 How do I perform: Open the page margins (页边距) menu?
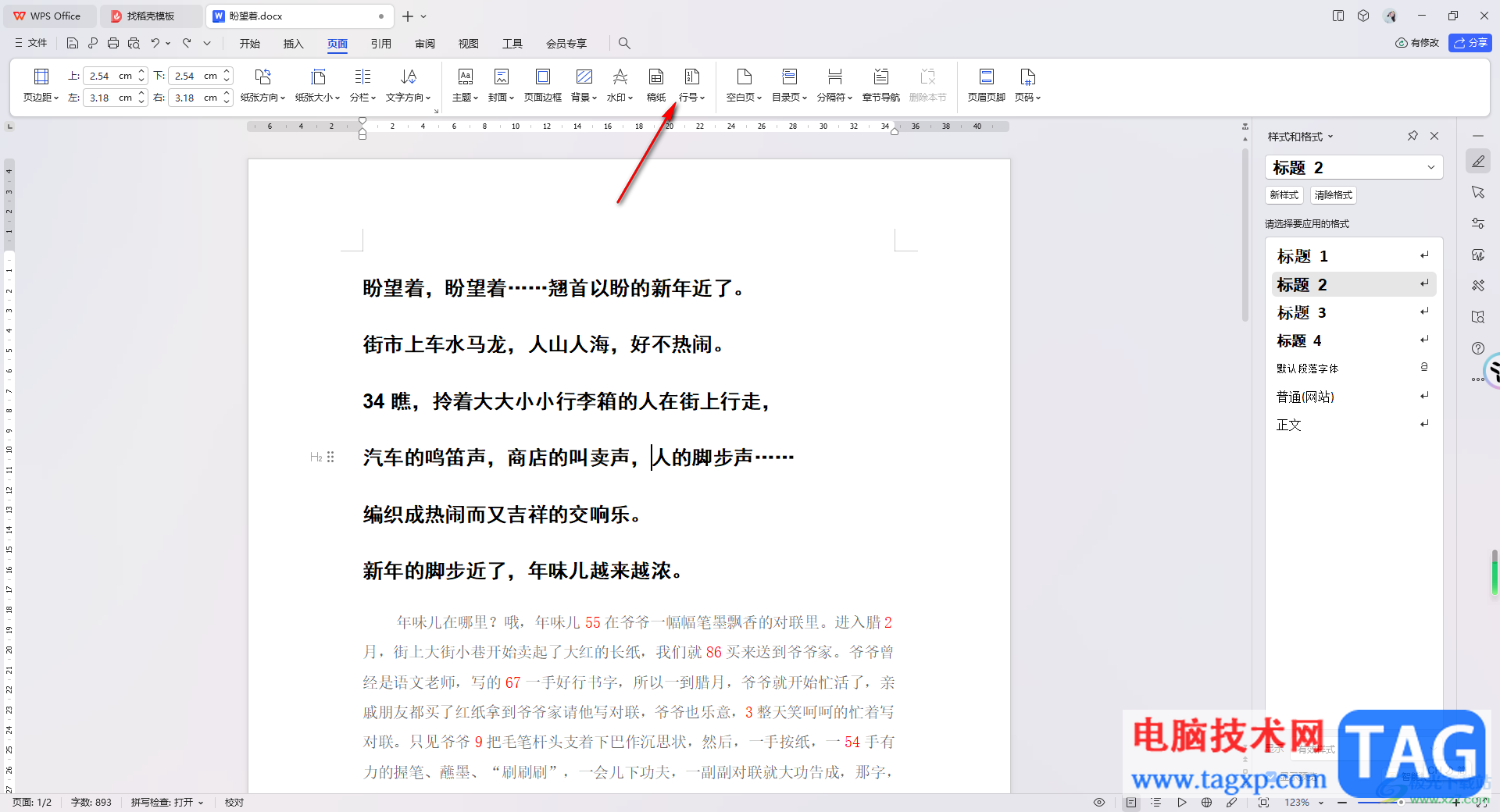[x=41, y=86]
